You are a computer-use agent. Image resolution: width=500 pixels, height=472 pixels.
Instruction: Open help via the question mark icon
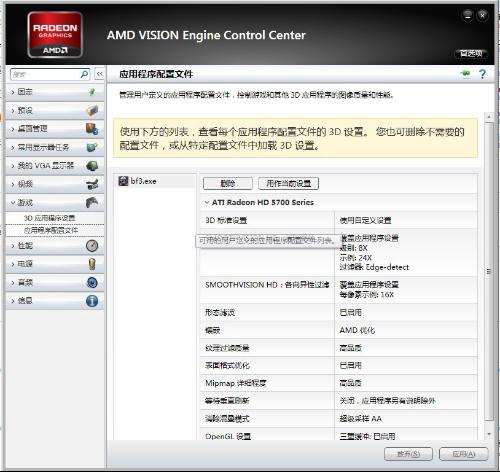(482, 74)
